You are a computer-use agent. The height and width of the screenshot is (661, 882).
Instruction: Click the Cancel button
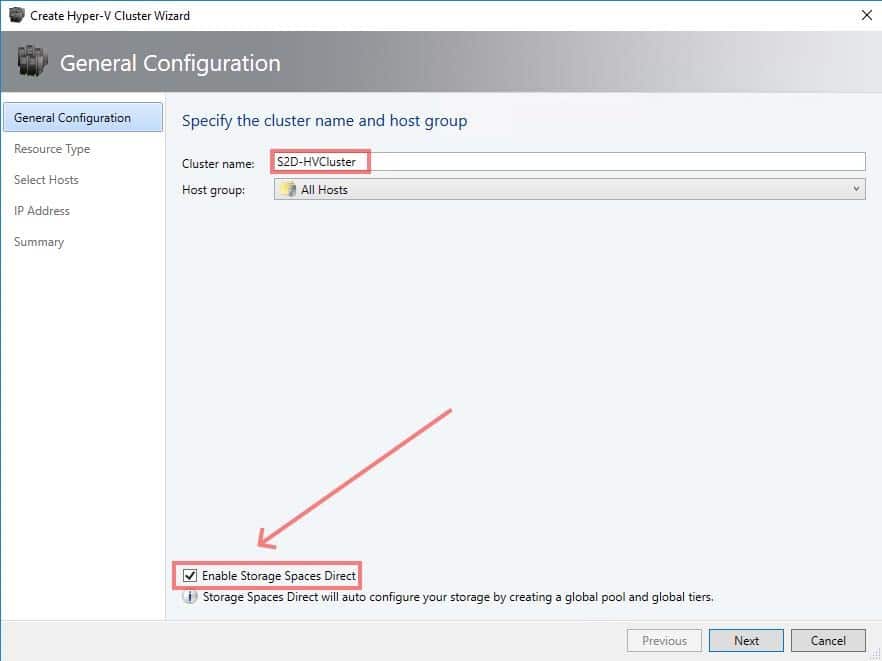tap(828, 640)
